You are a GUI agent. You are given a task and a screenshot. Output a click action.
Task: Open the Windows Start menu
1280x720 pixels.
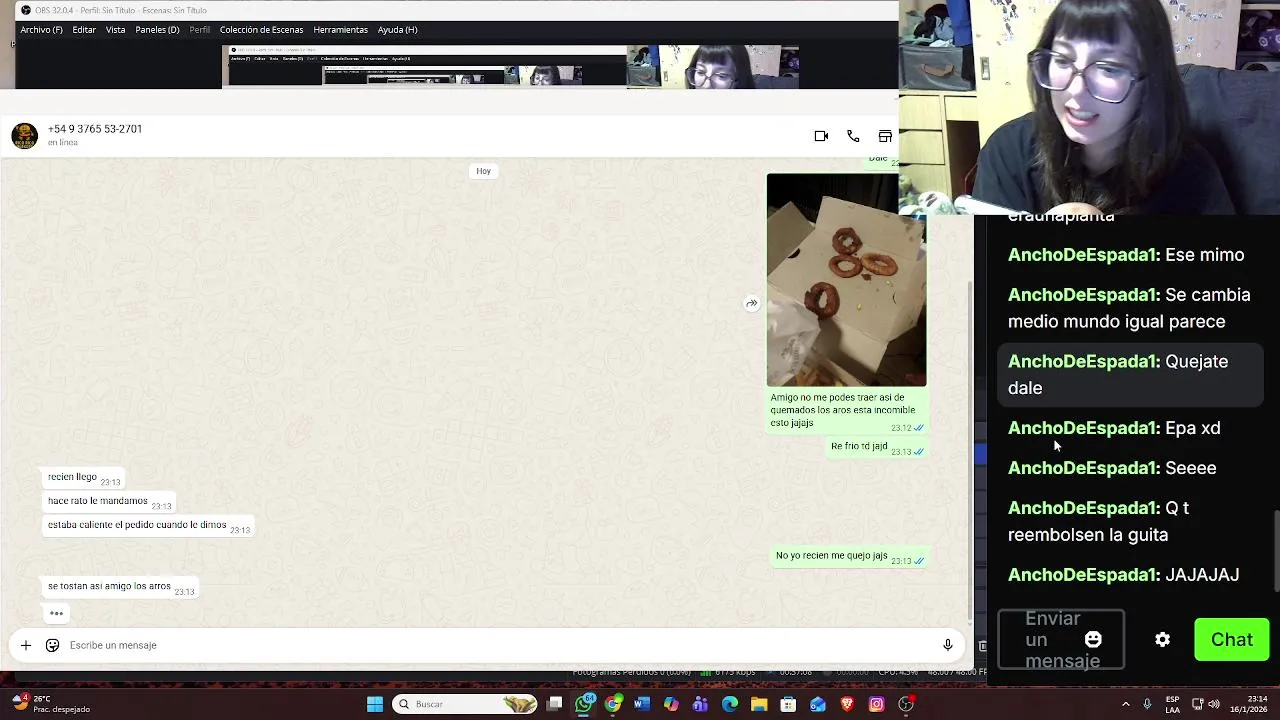375,704
